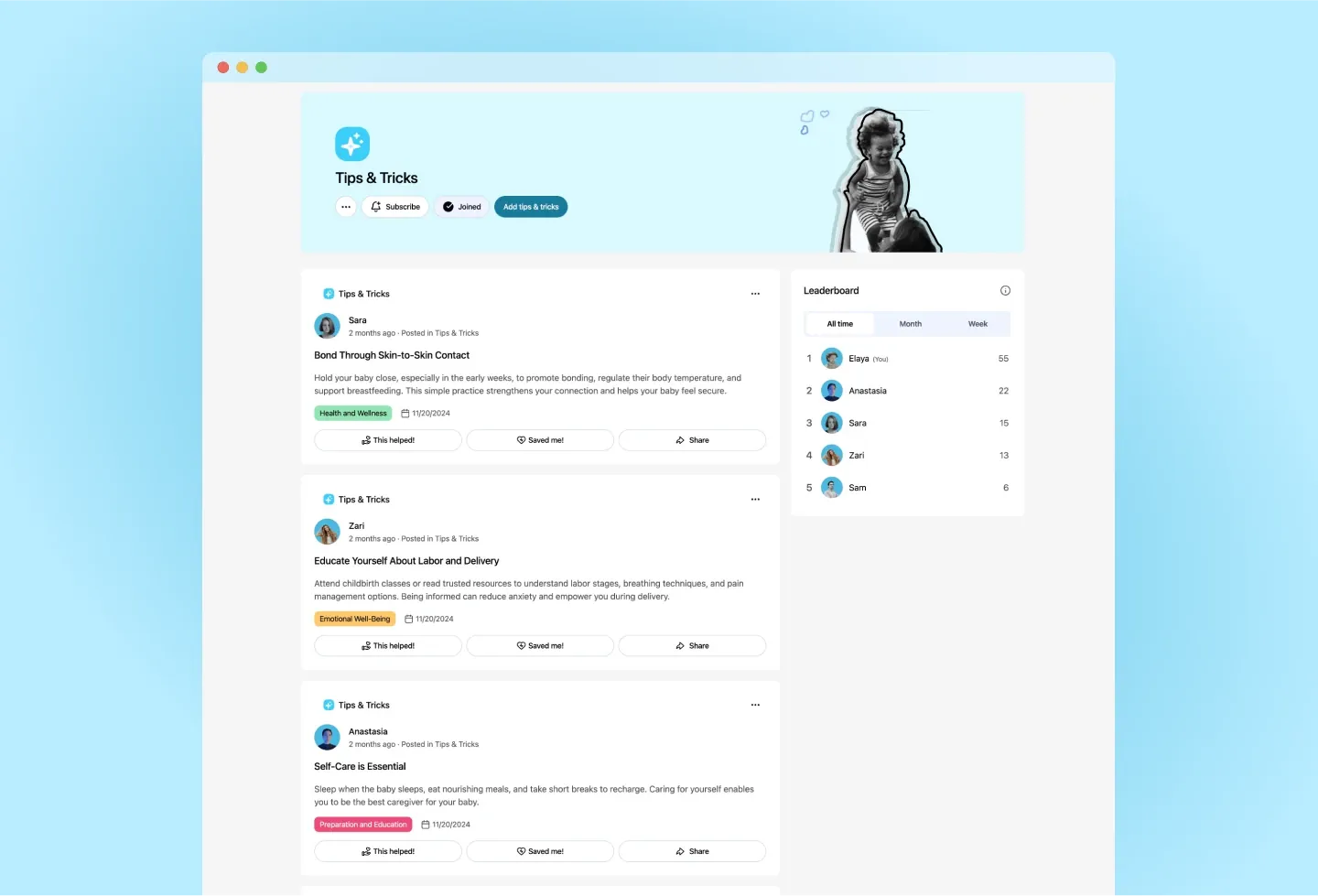
Task: Mark "This helped!" on Zari's post
Action: 388,646
